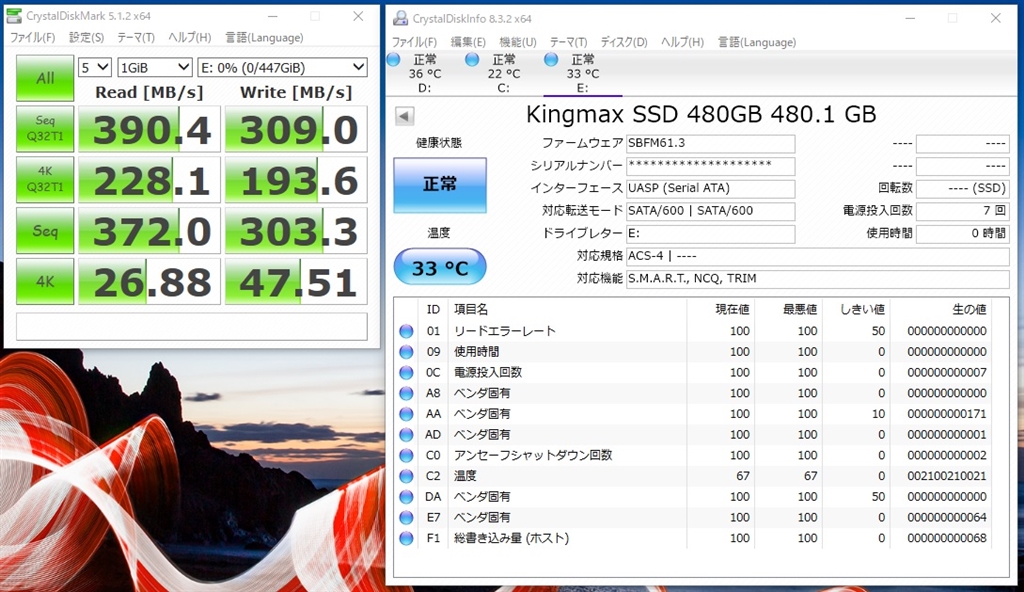Click the blue orb in the AA row
Image resolution: width=1024 pixels, height=592 pixels.
(x=406, y=414)
